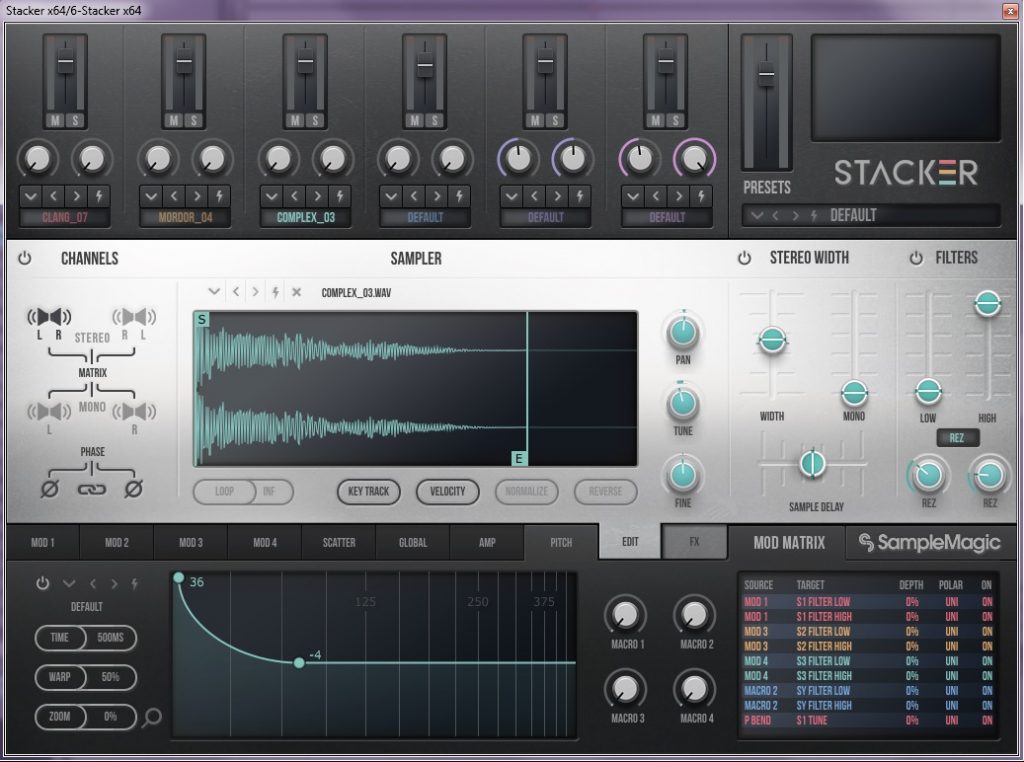Click the VELOCITY button
Viewport: 1024px width, 762px height.
click(447, 491)
